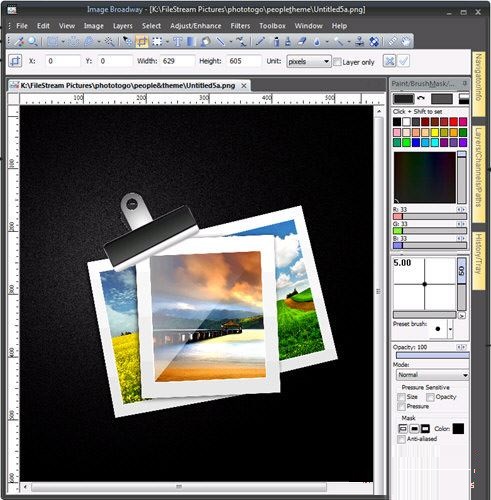
Task: Enable the Layer only checkbox
Action: [337, 62]
